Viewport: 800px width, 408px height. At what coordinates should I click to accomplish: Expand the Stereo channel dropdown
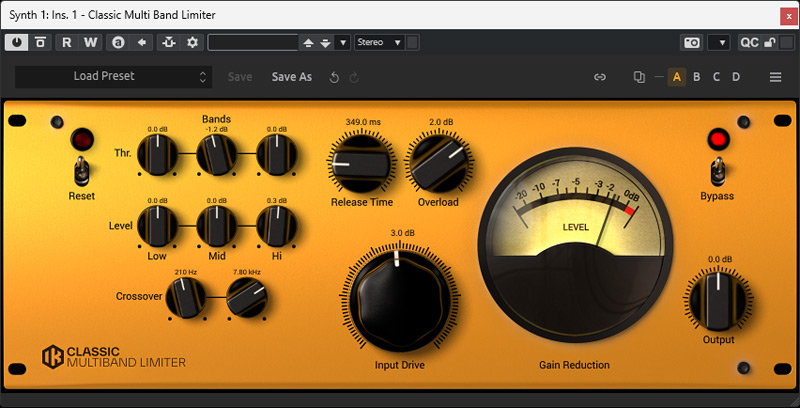click(380, 42)
